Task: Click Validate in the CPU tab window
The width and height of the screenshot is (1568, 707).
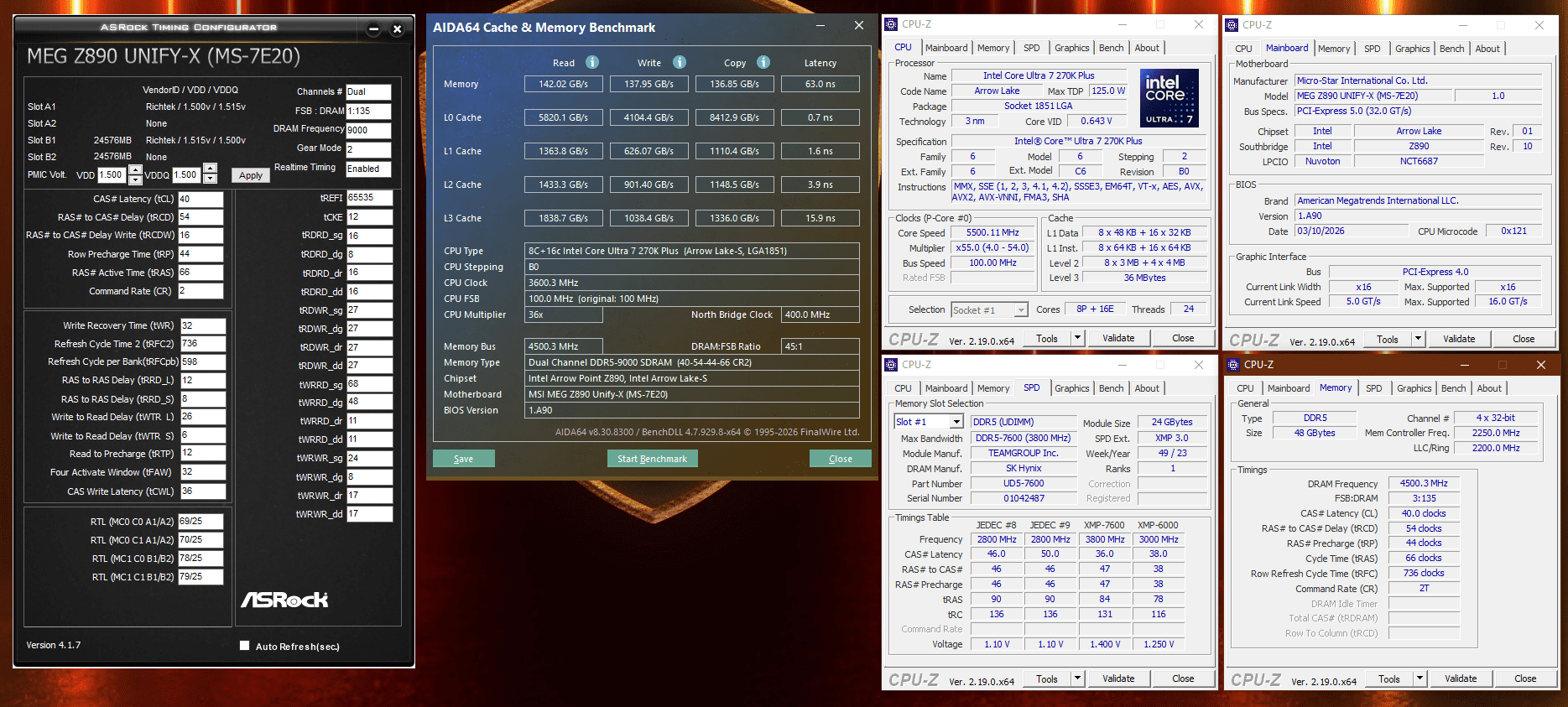Action: tap(1118, 338)
